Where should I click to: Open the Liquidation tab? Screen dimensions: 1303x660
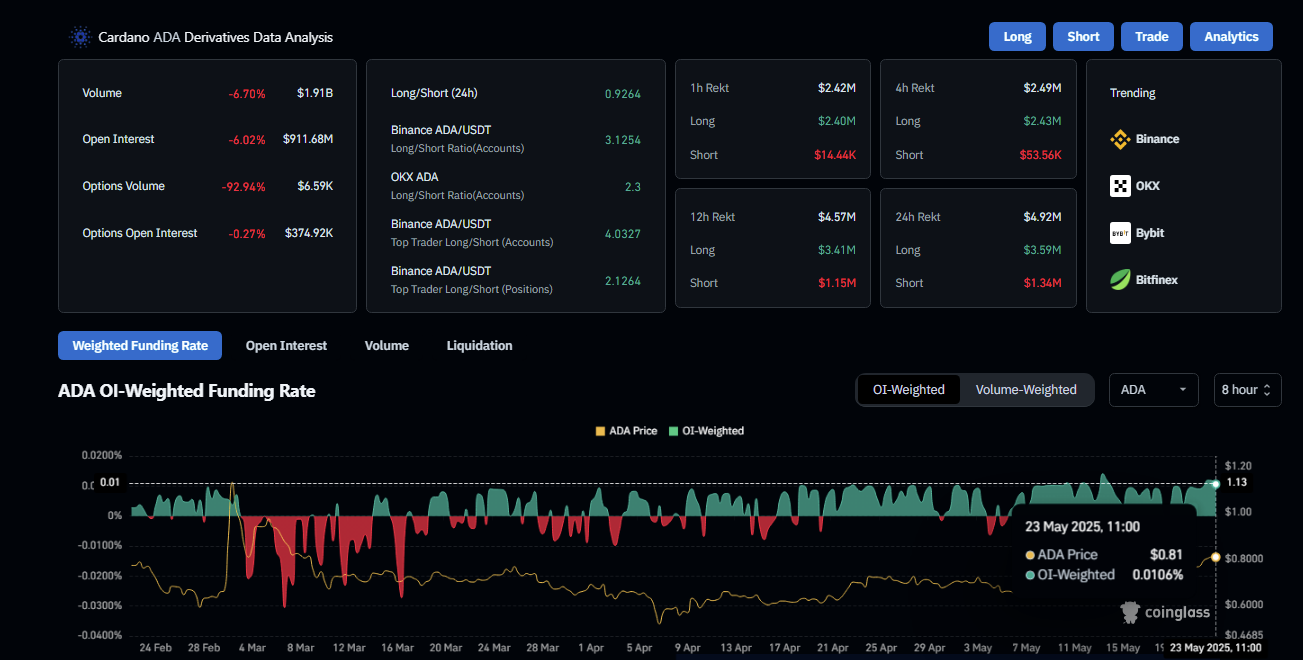479,346
